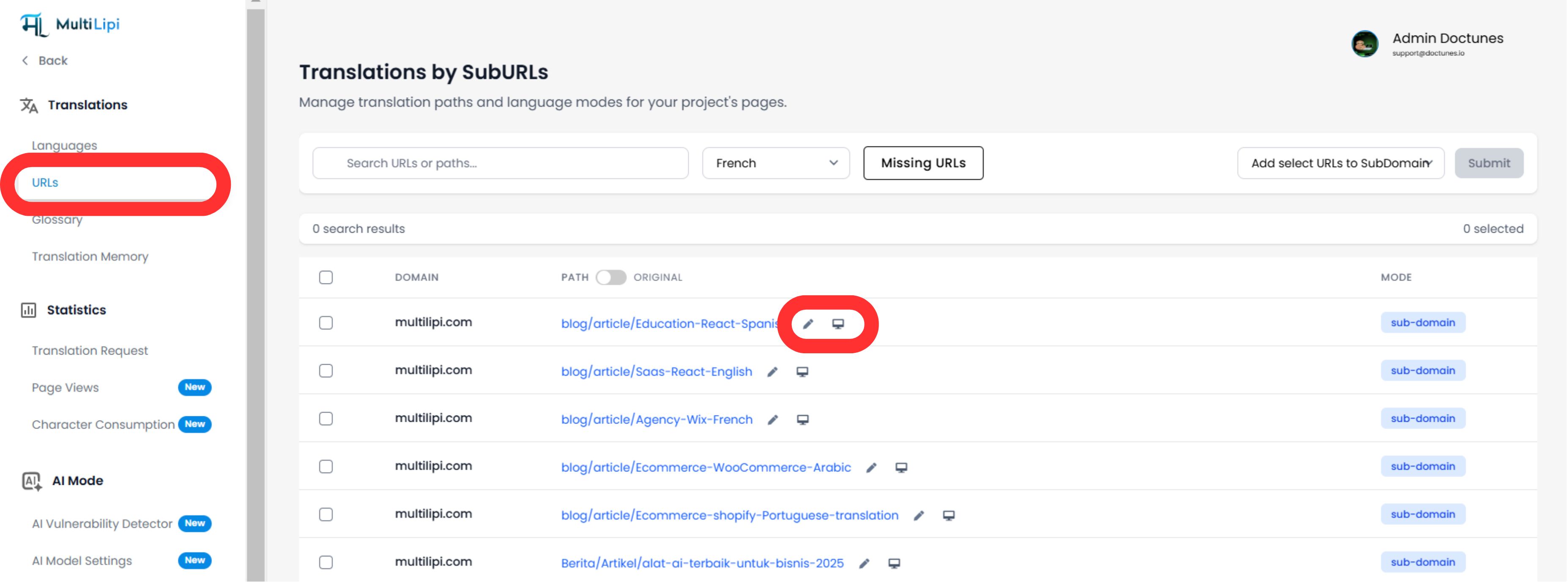Viewport: 1568px width, 583px height.
Task: Select Translation Memory in the sidebar
Action: tap(90, 256)
